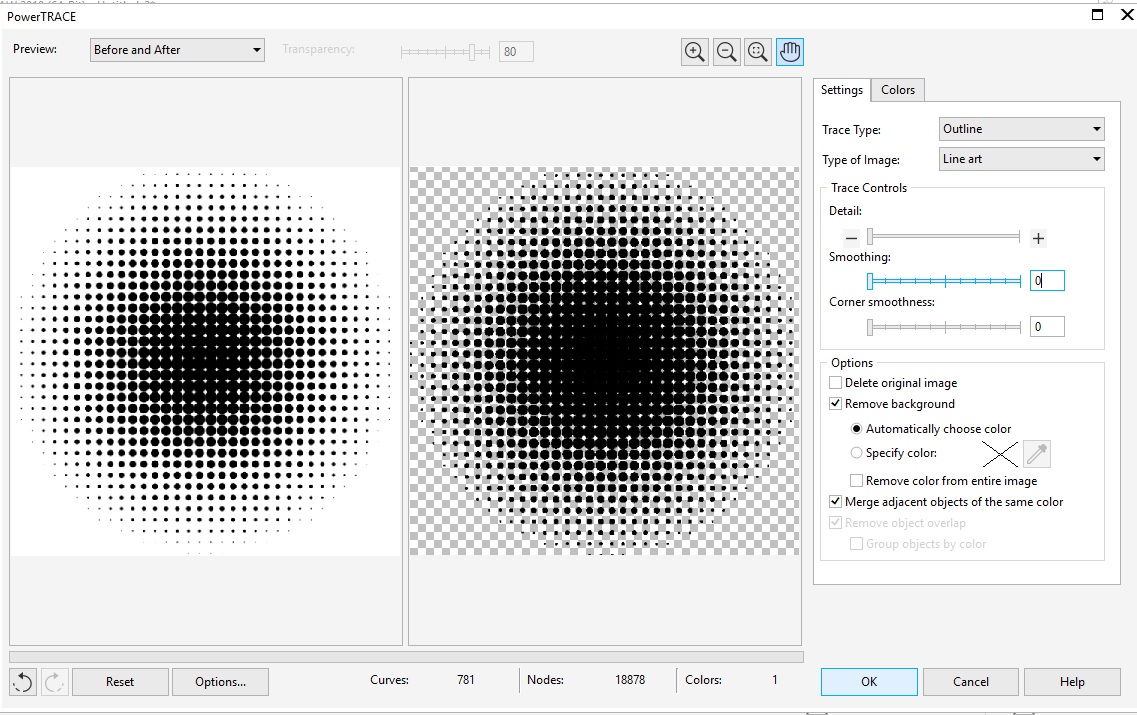
Task: Decrease Detail using the minus icon
Action: pos(851,238)
